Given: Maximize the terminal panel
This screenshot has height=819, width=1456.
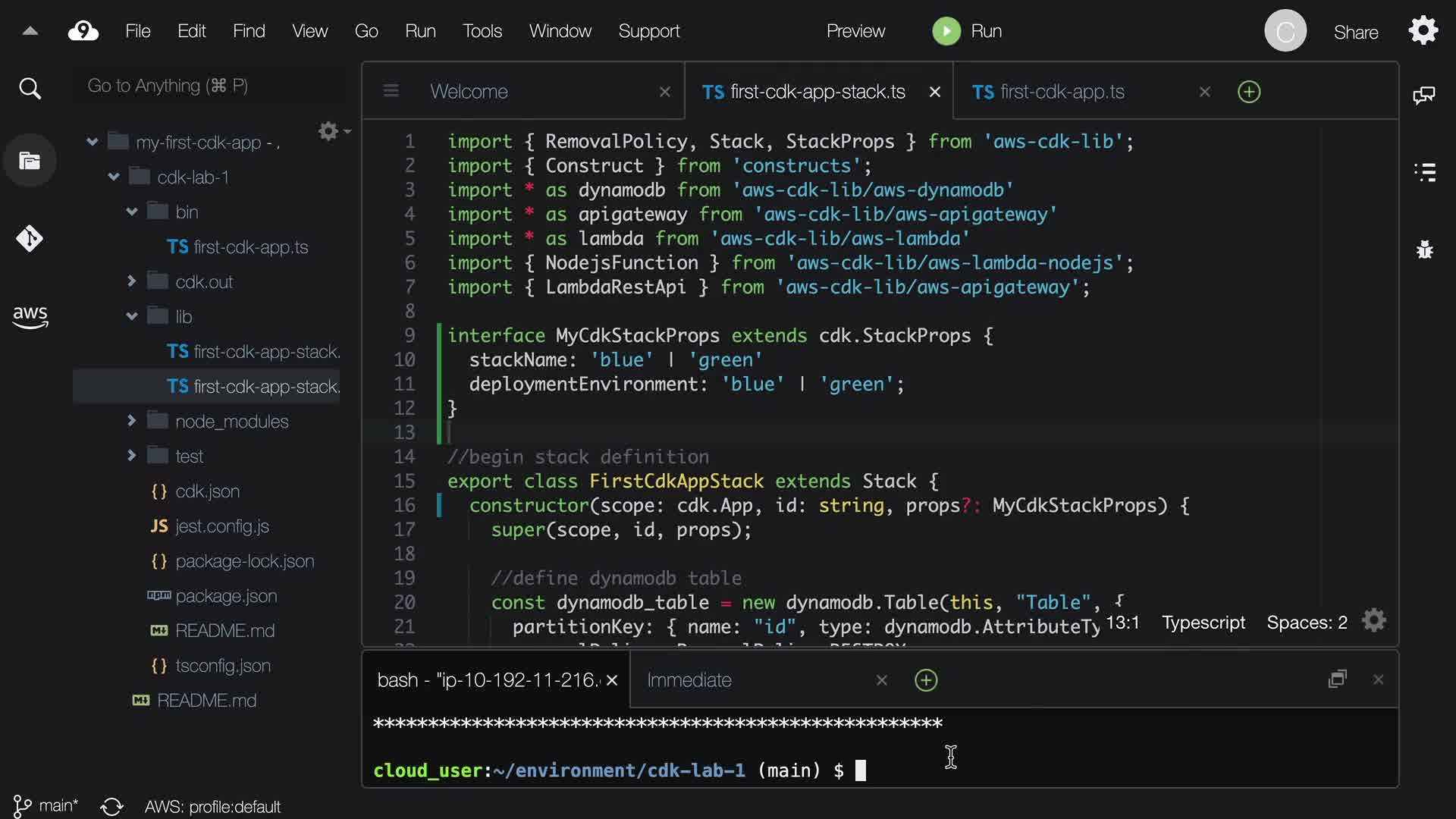Looking at the screenshot, I should 1337,679.
